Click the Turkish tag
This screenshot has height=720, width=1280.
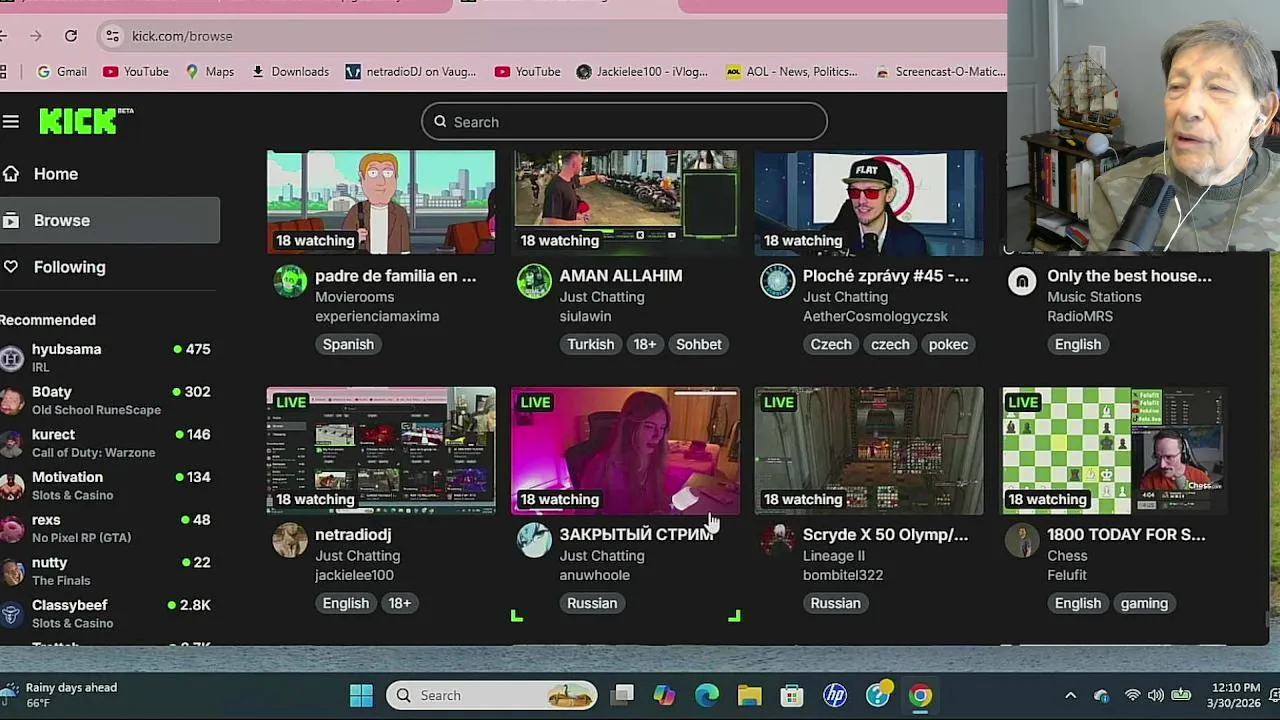pyautogui.click(x=591, y=344)
